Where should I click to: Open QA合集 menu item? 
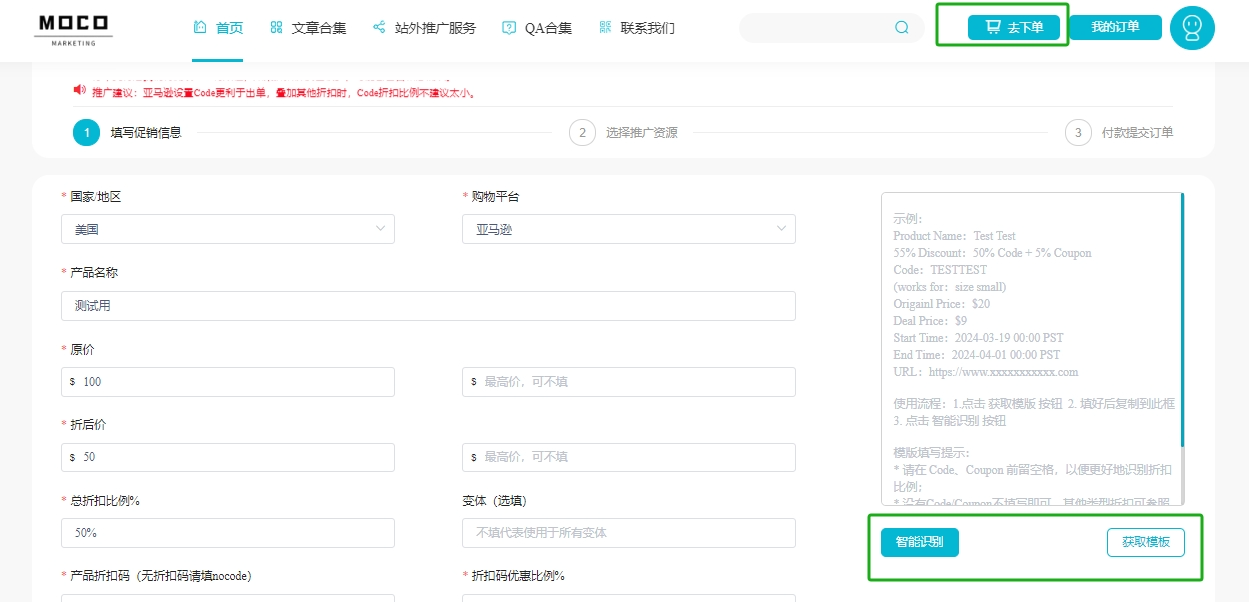pyautogui.click(x=549, y=28)
